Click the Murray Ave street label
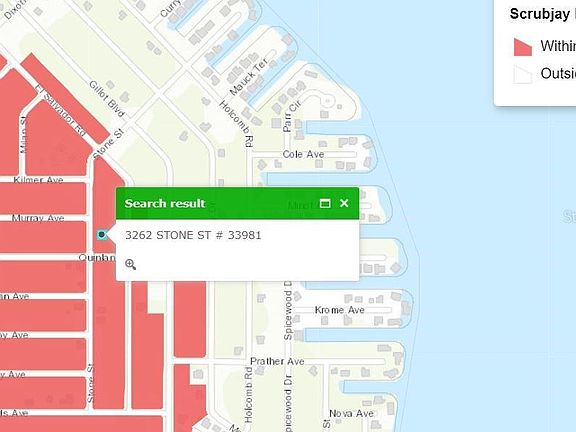 [38, 218]
